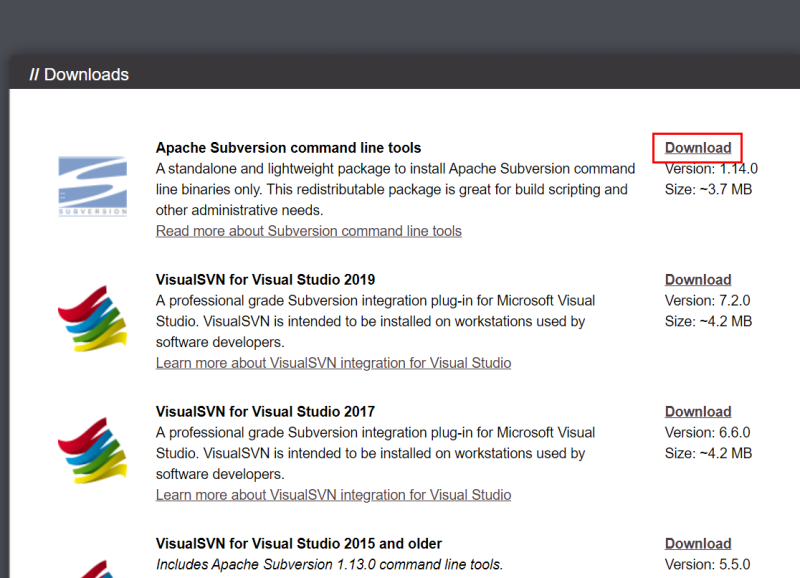Click the Apache Subversion logo icon
800x578 pixels.
pos(92,186)
